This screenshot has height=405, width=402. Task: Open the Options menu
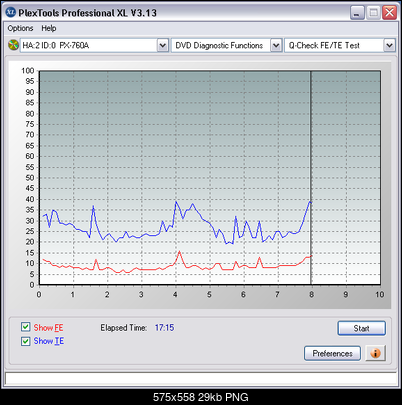(20, 28)
